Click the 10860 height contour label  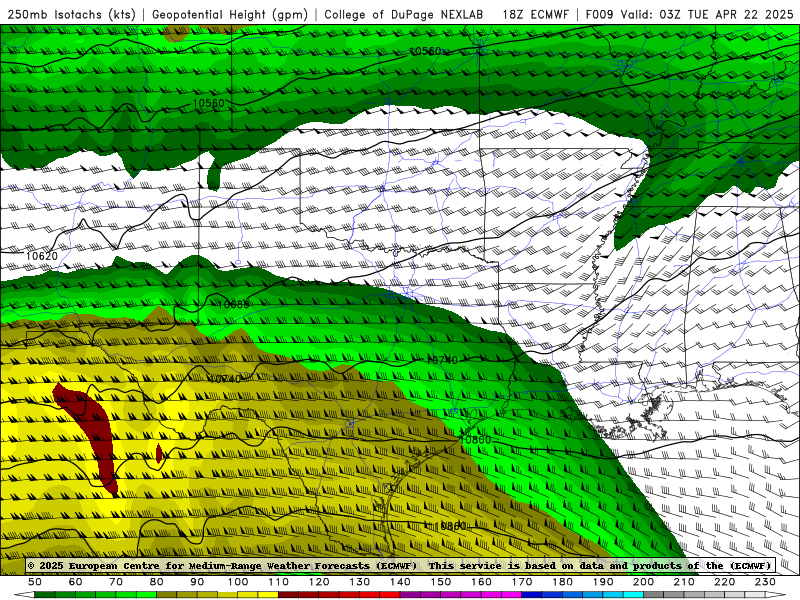point(449,526)
